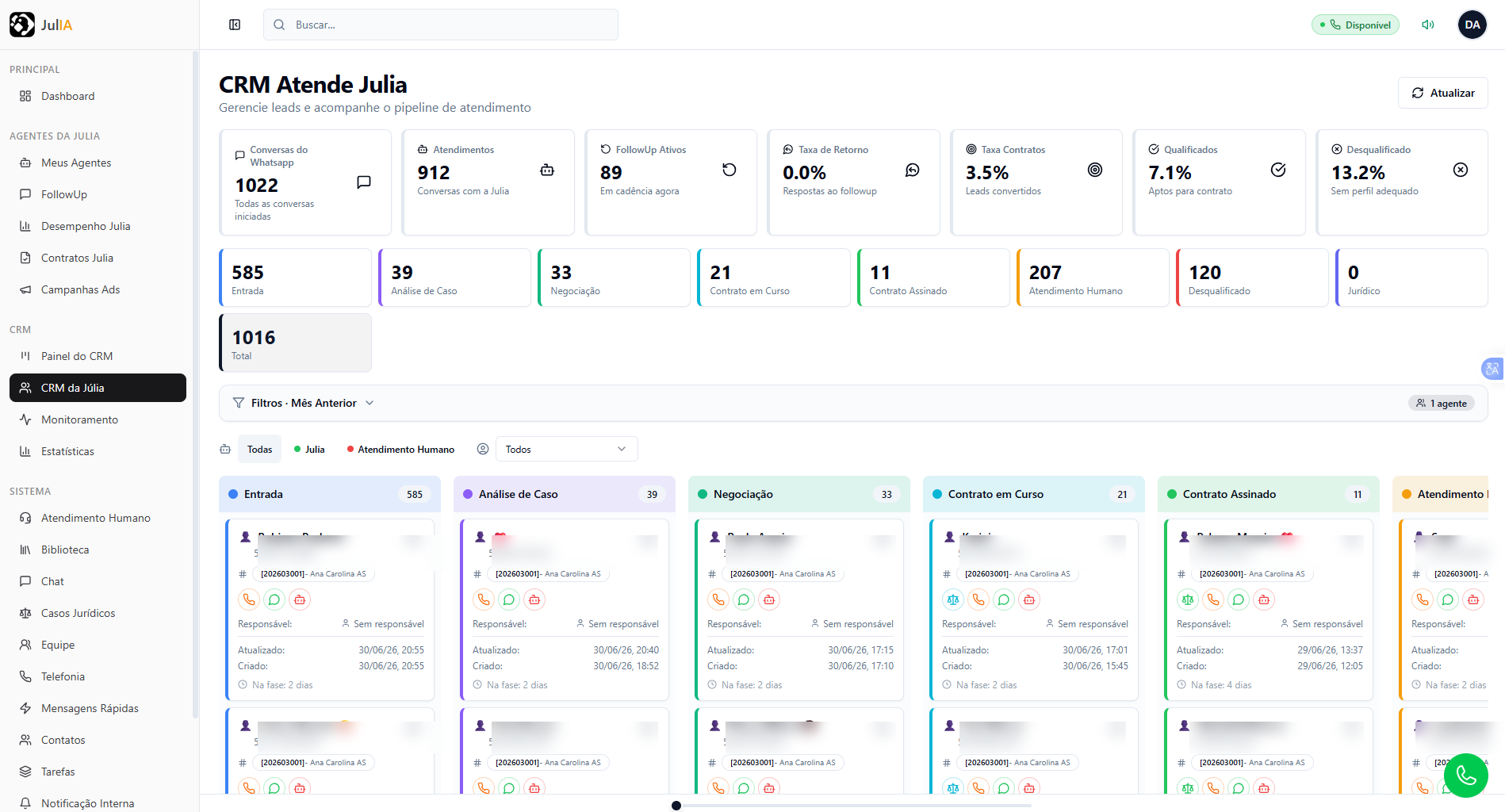The width and height of the screenshot is (1505, 812).
Task: Filter by Desqualificado 120 count card
Action: pos(1252,278)
